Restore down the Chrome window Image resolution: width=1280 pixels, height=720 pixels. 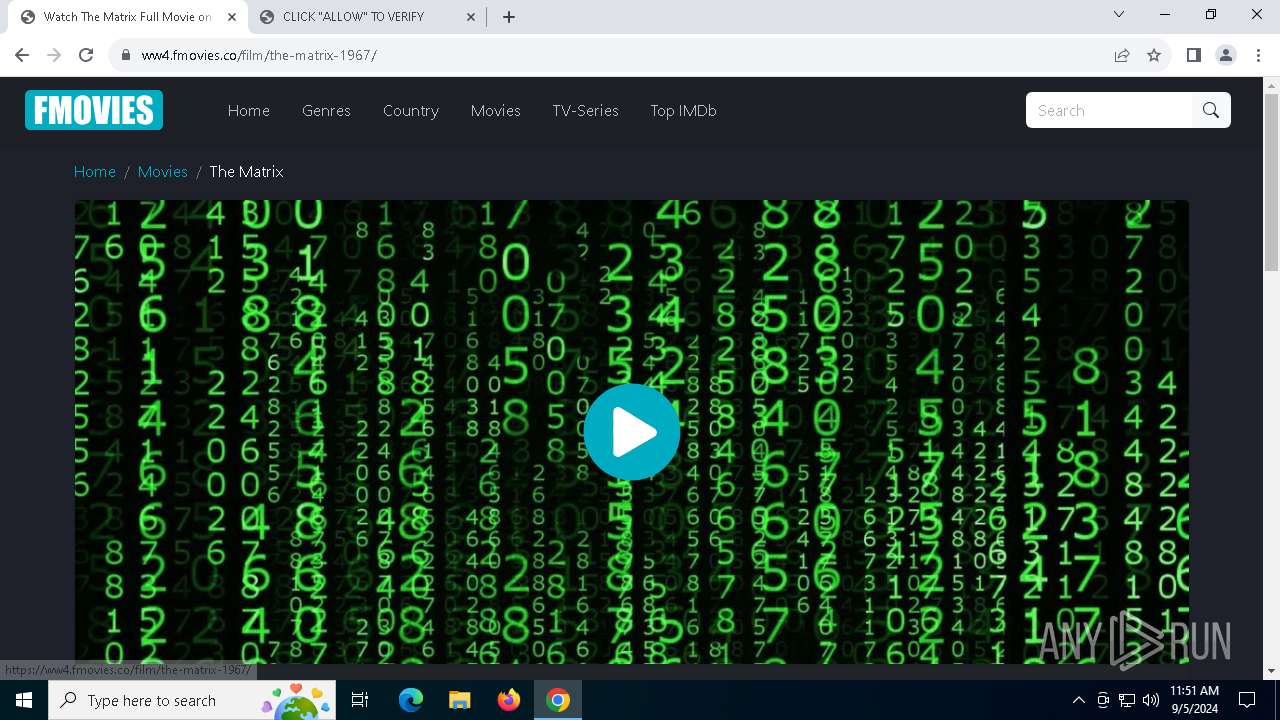pyautogui.click(x=1211, y=14)
